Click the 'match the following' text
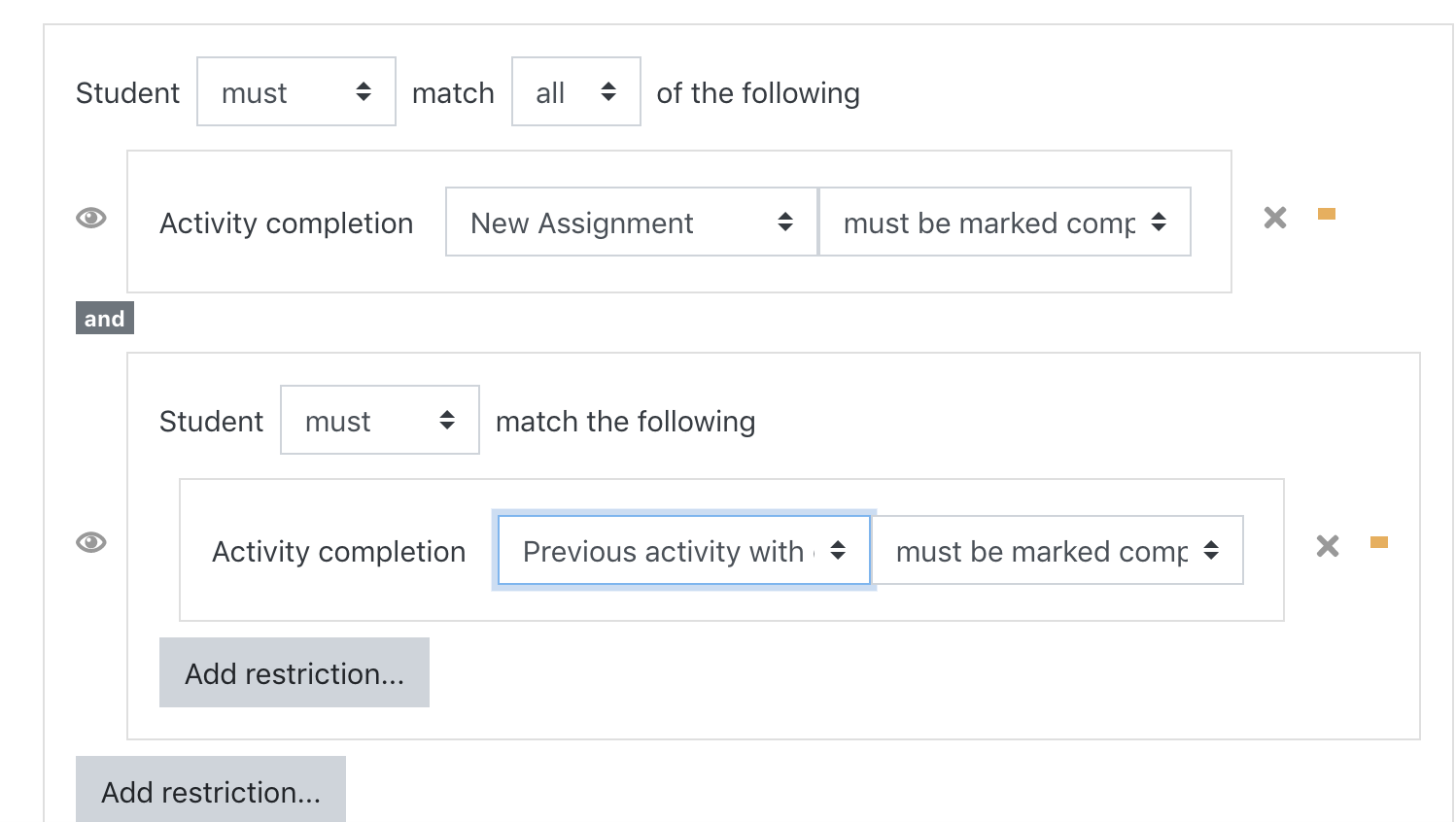Viewport: 1456px width, 822px height. click(626, 421)
